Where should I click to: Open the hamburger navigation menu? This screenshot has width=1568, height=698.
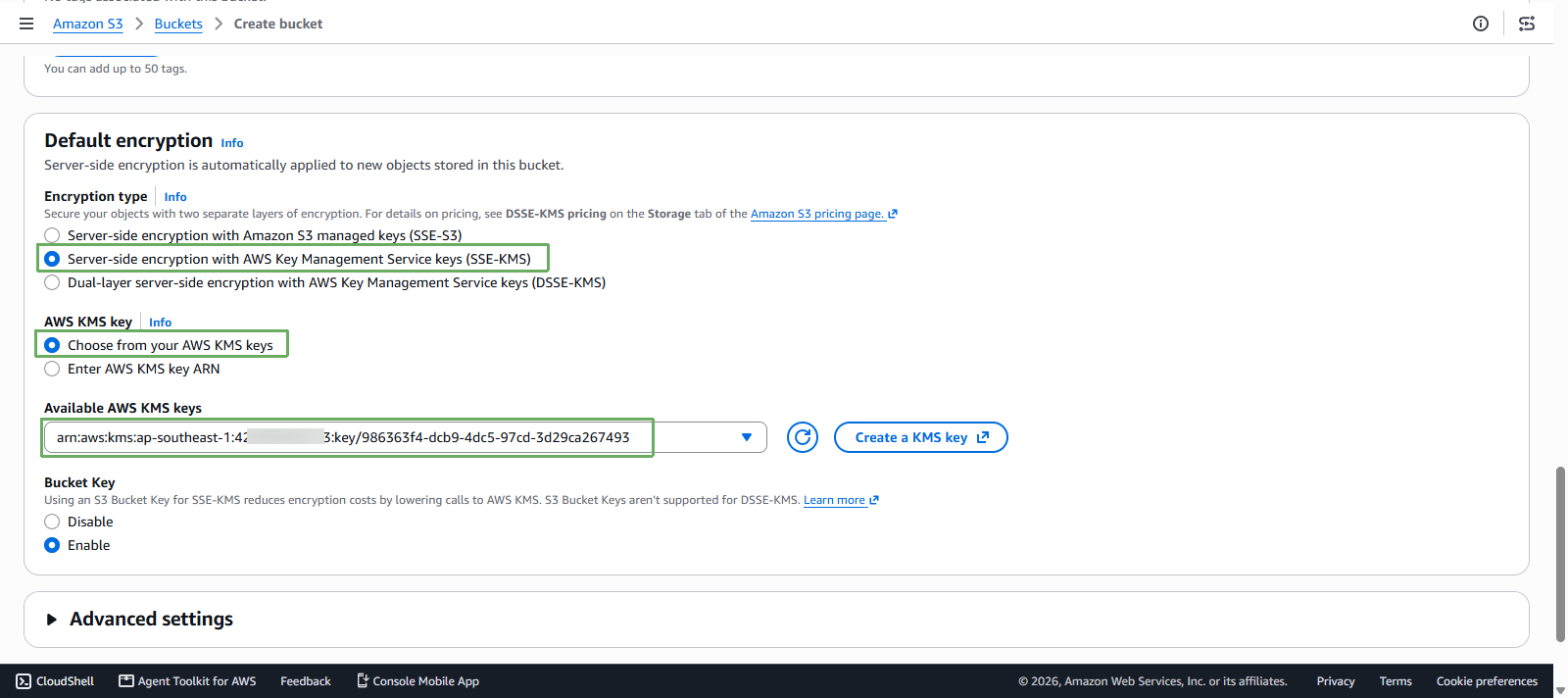pyautogui.click(x=26, y=24)
